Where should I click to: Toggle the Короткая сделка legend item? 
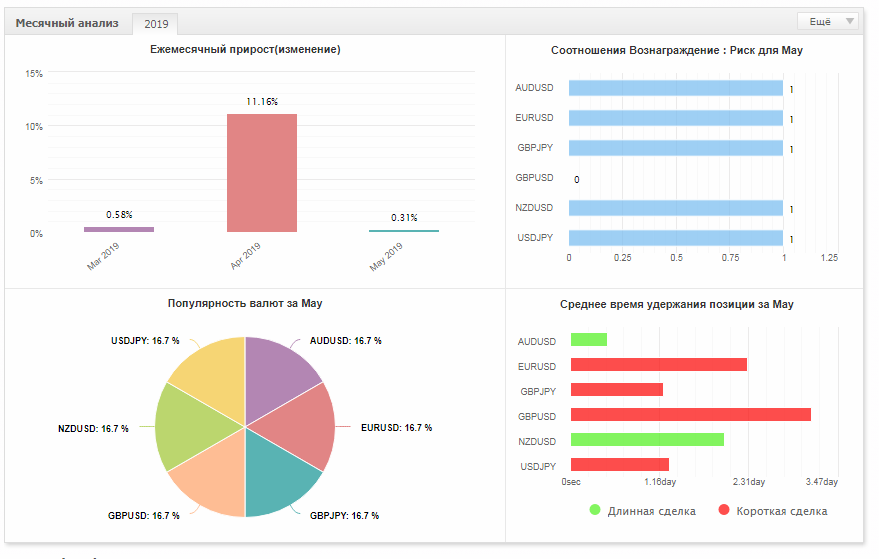[x=773, y=511]
